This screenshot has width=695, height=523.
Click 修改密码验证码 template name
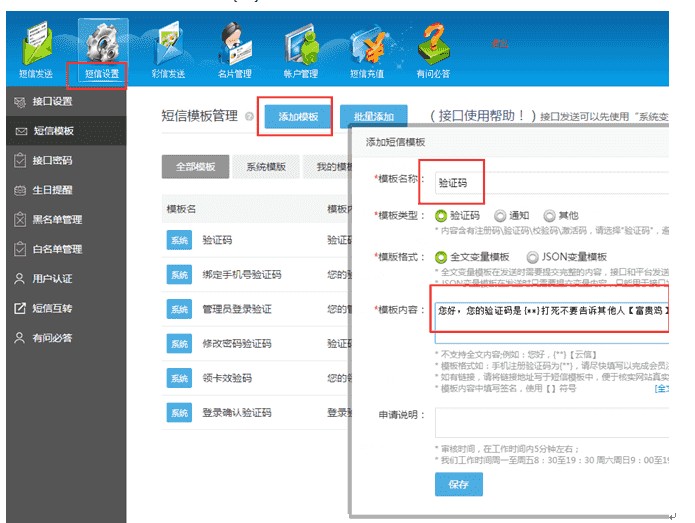tap(237, 344)
